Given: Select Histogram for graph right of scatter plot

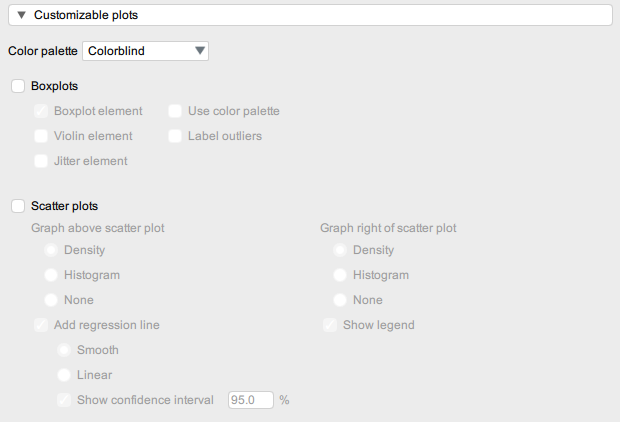Looking at the screenshot, I should click(340, 275).
